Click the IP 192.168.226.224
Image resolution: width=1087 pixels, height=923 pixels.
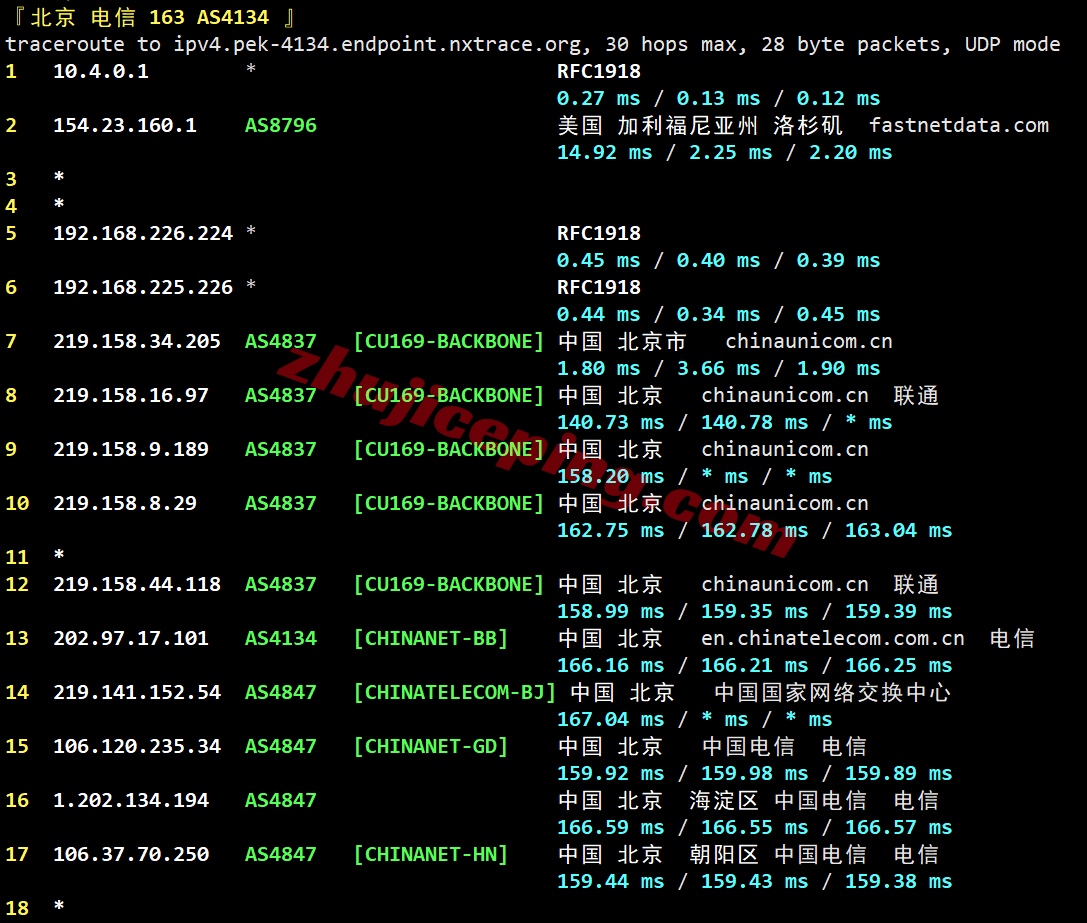coord(143,234)
